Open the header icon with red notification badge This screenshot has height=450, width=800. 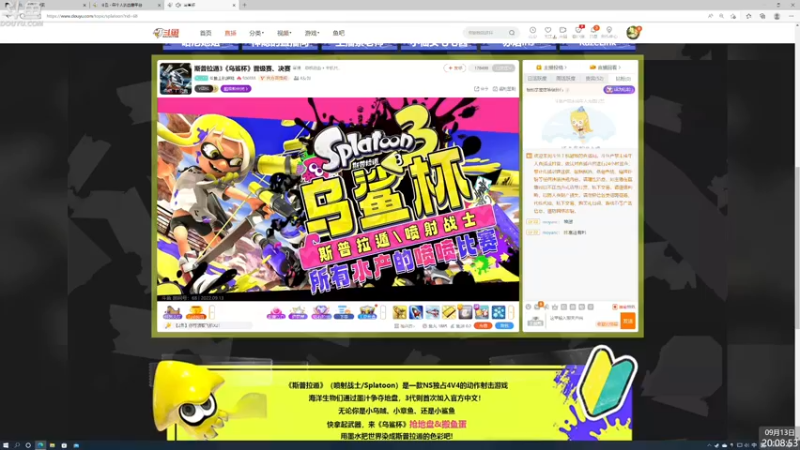click(x=579, y=31)
